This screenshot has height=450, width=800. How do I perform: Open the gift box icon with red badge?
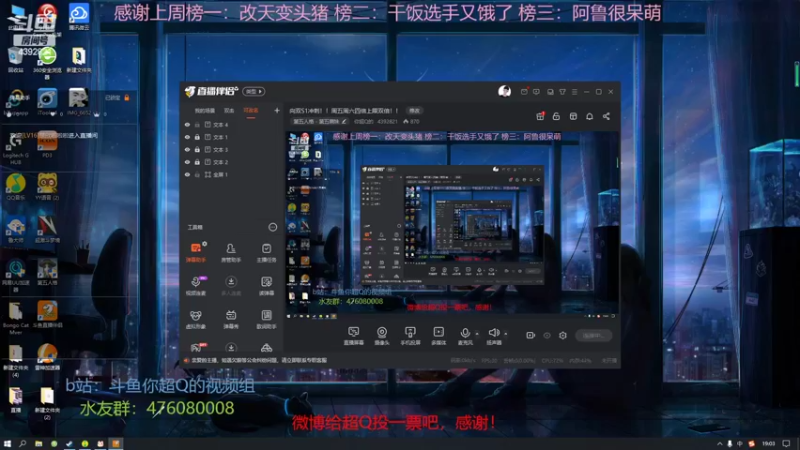(x=540, y=116)
